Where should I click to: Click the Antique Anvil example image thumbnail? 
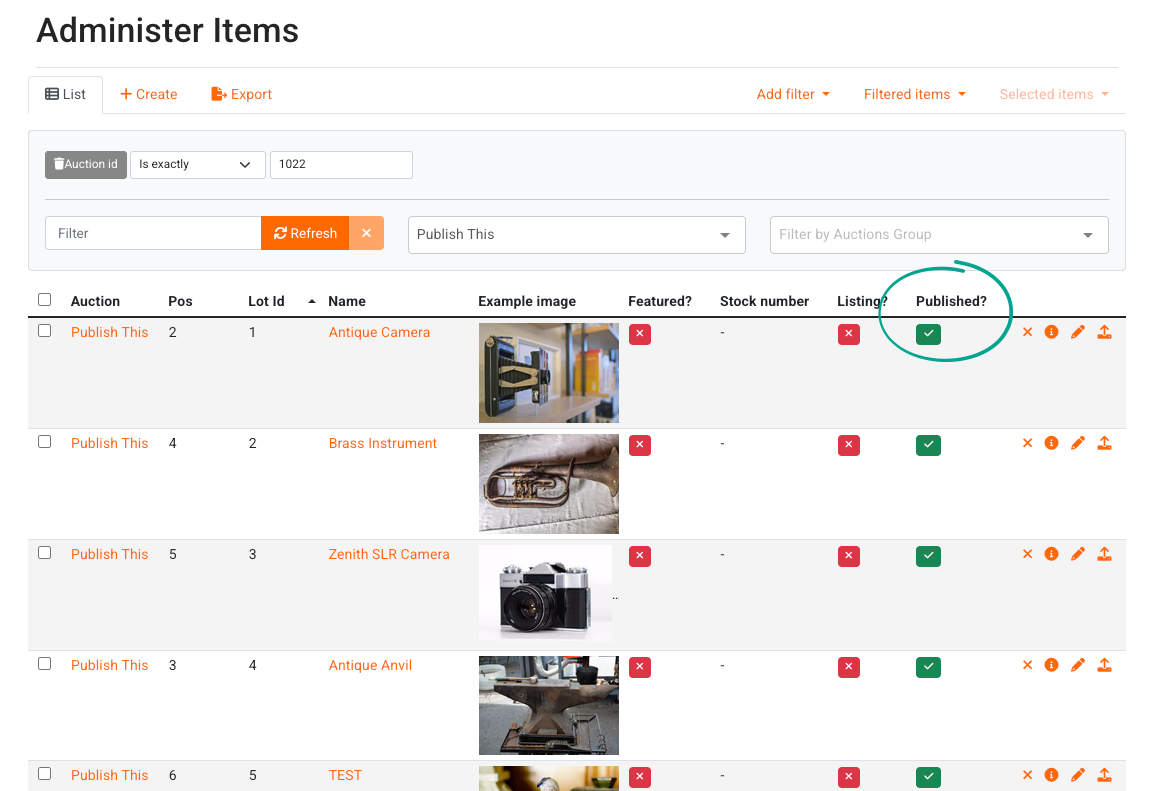[548, 705]
